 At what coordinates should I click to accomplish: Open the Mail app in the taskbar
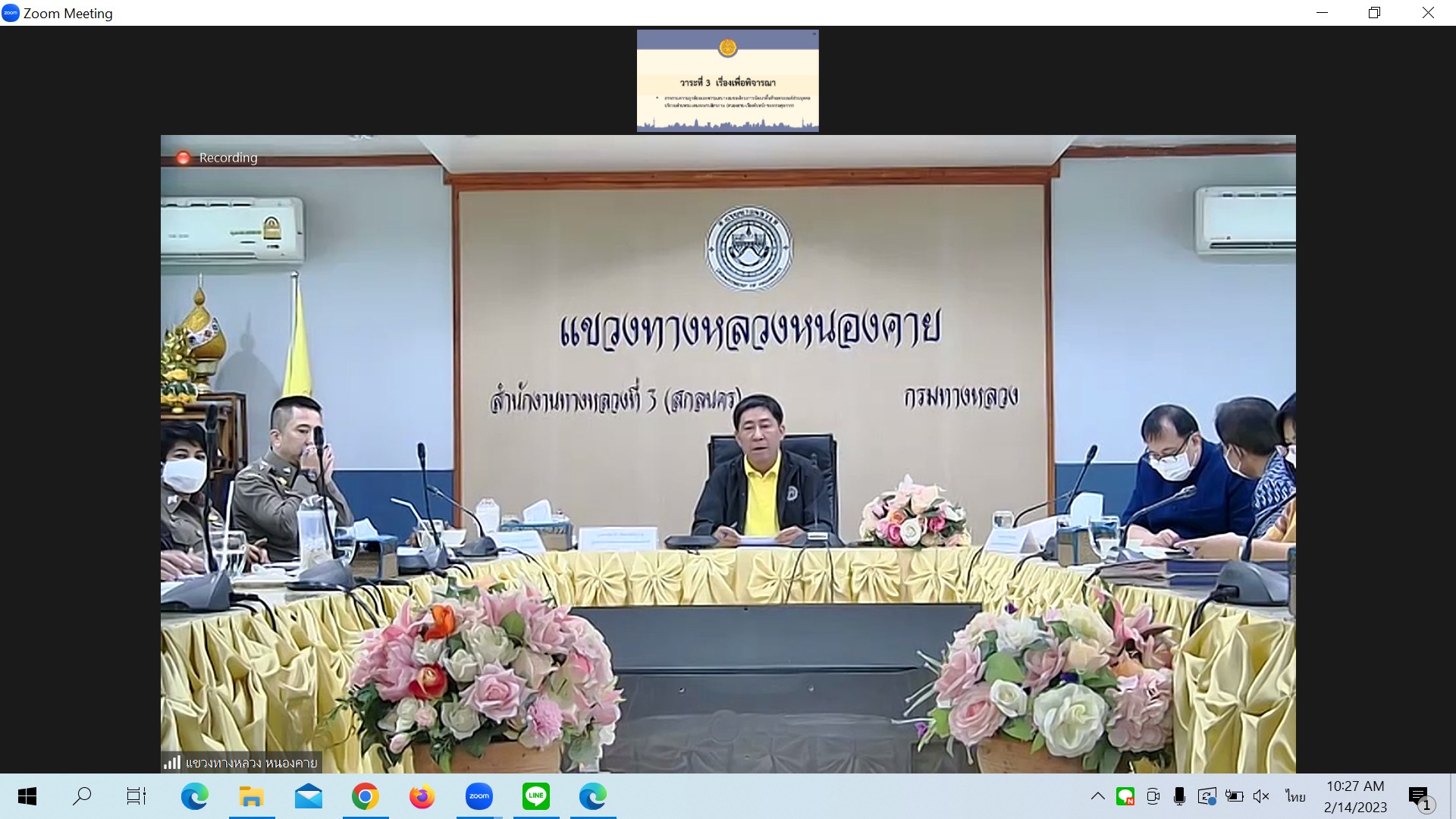308,796
